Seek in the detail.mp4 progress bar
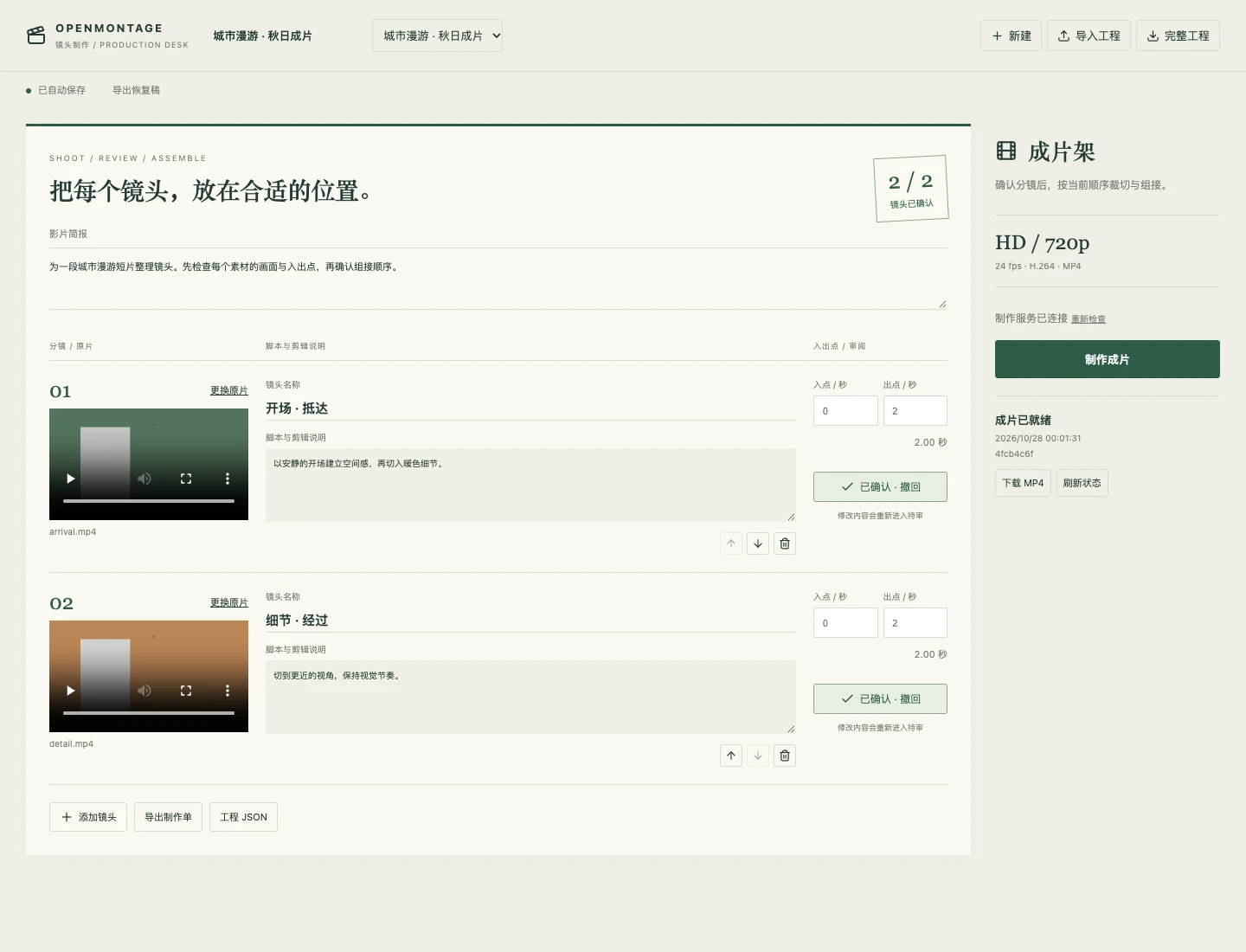This screenshot has width=1246, height=952. point(149,713)
